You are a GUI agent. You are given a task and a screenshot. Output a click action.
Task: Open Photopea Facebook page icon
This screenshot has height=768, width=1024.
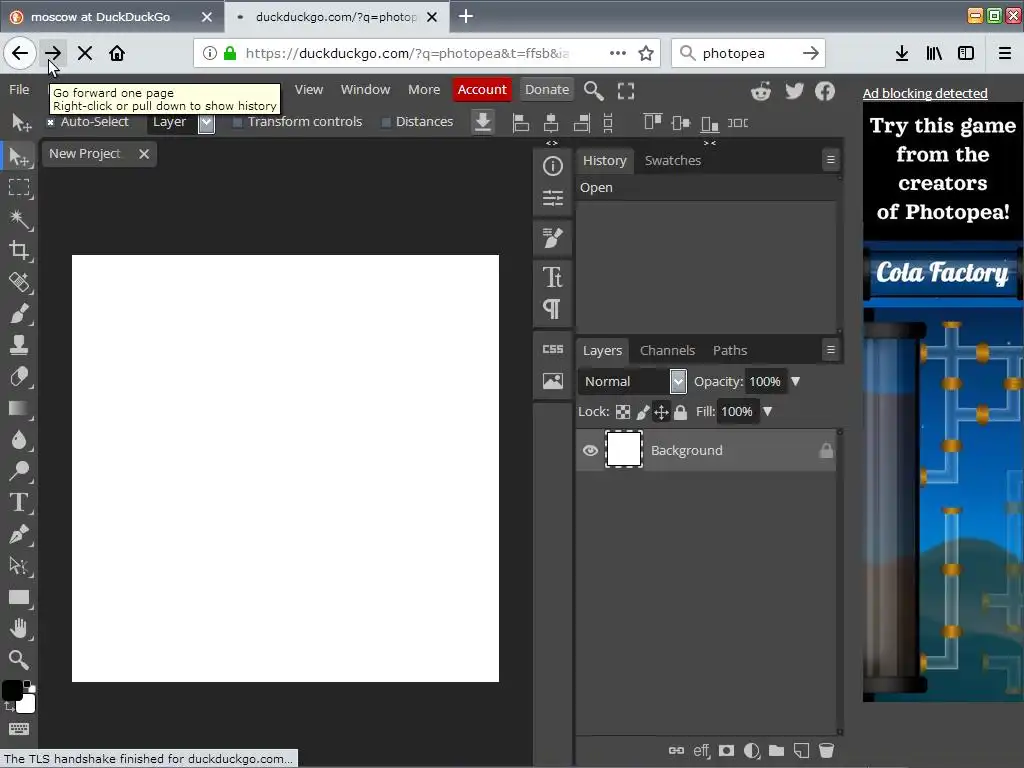(x=825, y=91)
